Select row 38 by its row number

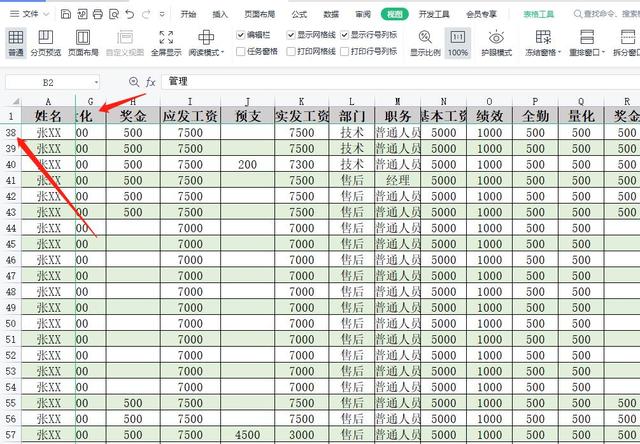pos(11,132)
